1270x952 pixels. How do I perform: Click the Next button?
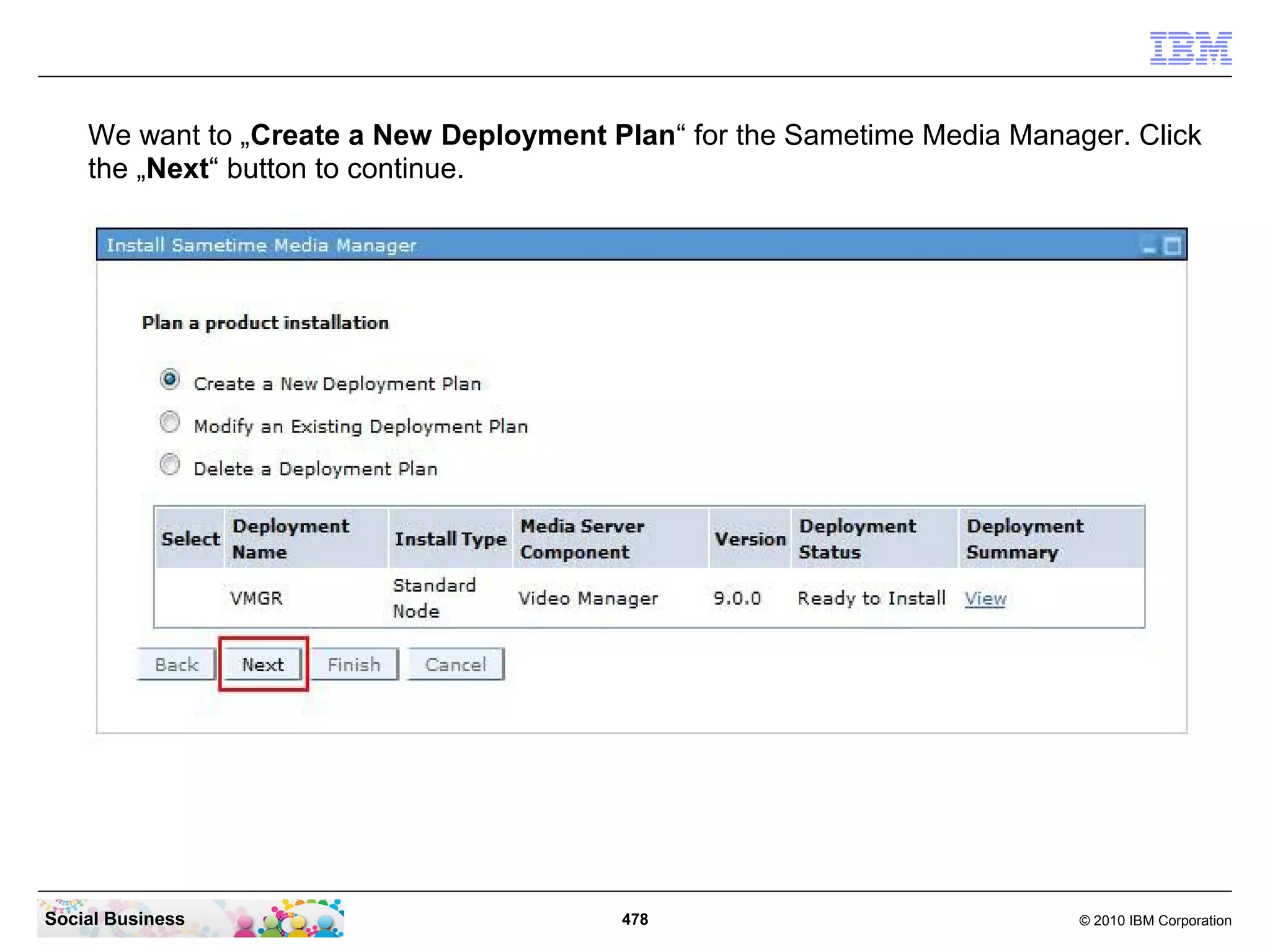click(263, 664)
